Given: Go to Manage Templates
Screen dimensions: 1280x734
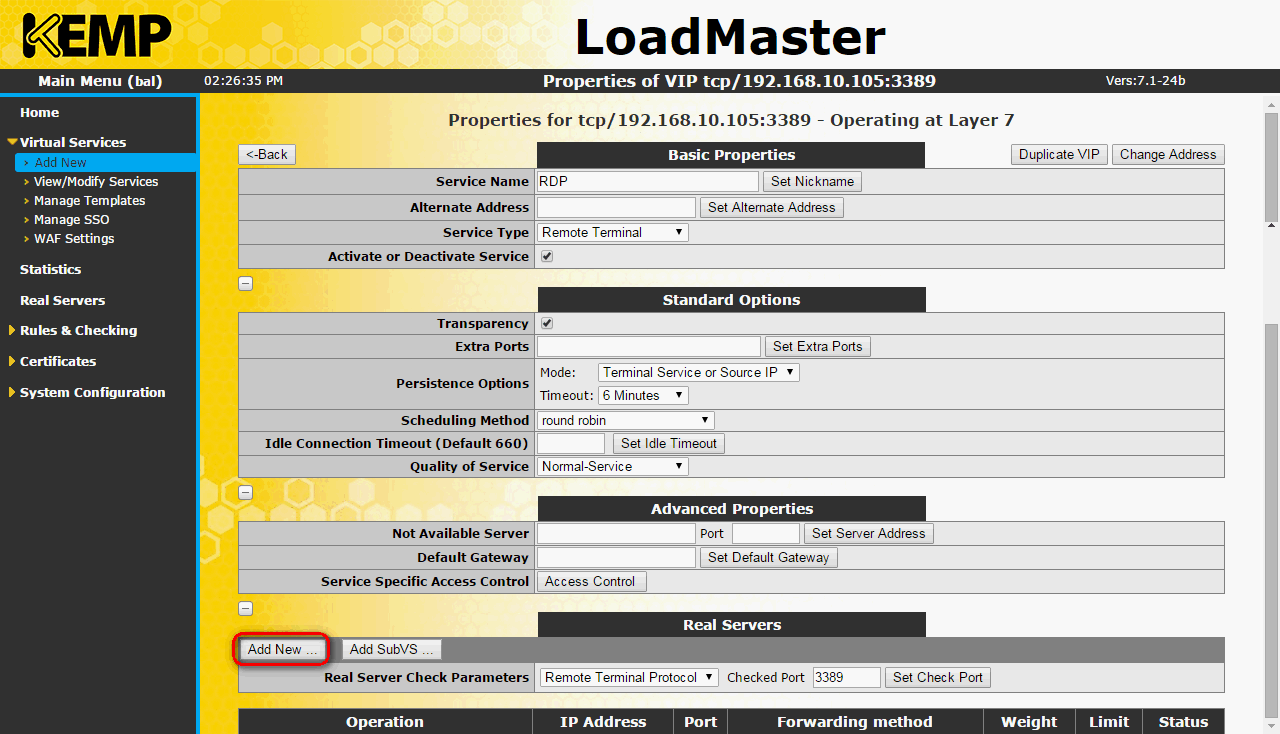Looking at the screenshot, I should 89,201.
